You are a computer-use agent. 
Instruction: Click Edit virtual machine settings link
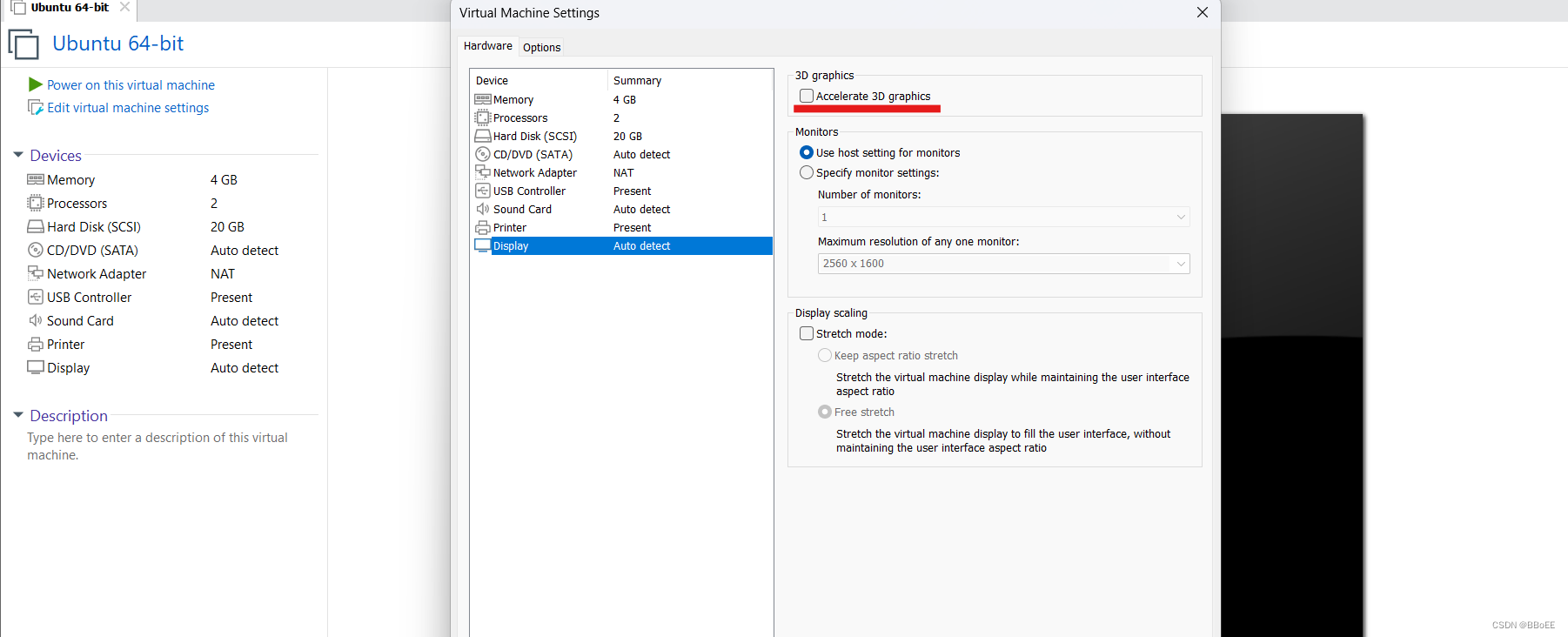[x=128, y=108]
